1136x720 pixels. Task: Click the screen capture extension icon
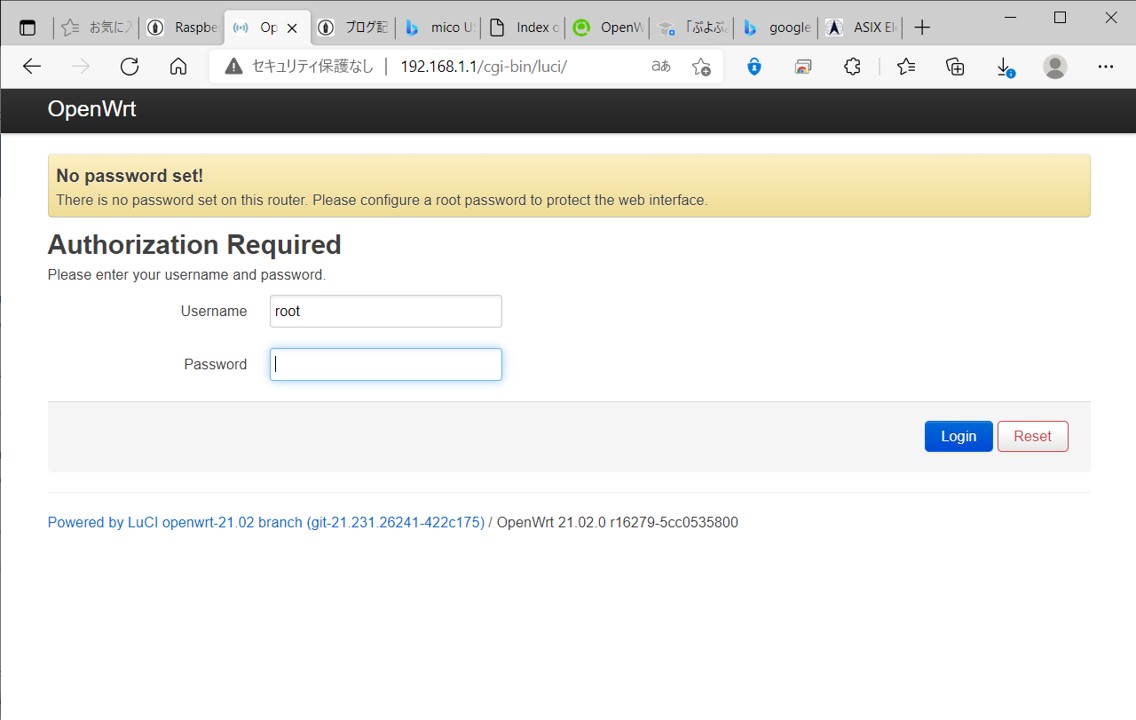click(x=803, y=67)
